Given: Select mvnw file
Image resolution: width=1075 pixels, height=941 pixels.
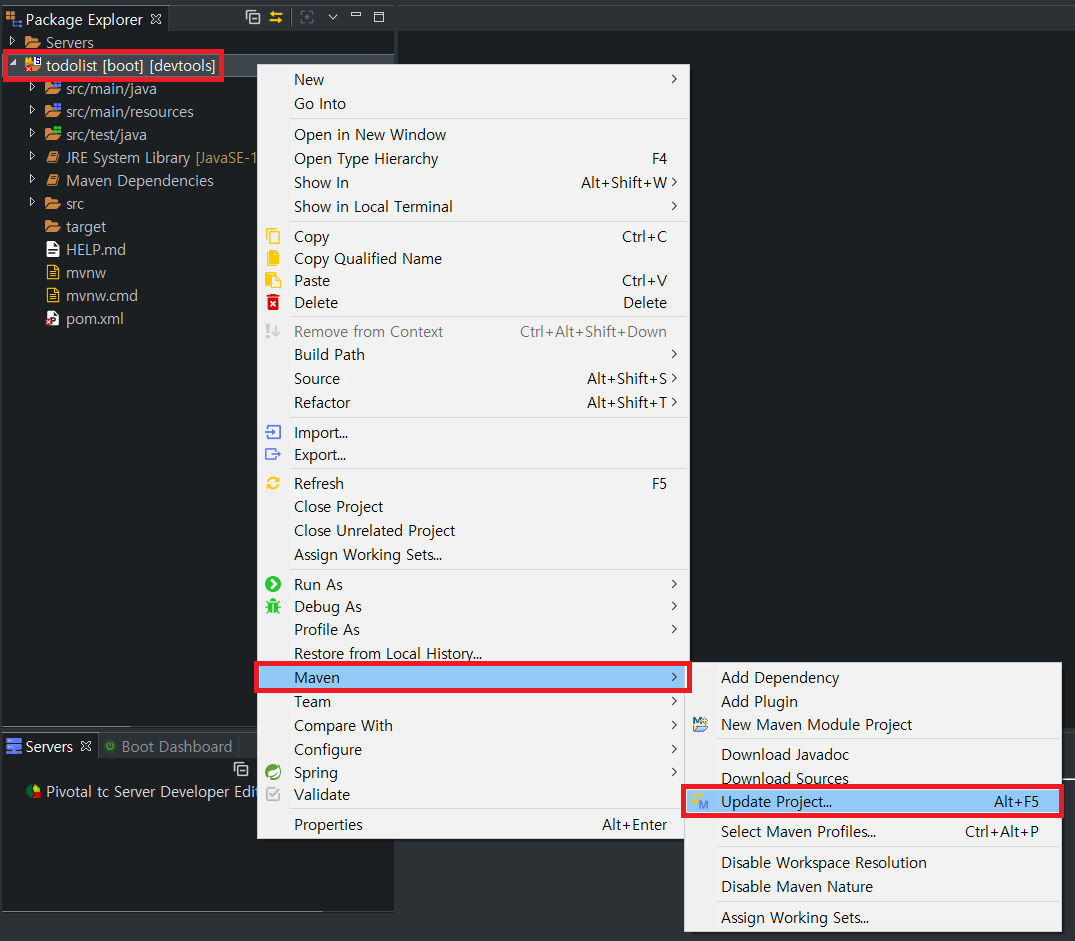Looking at the screenshot, I should tap(86, 273).
